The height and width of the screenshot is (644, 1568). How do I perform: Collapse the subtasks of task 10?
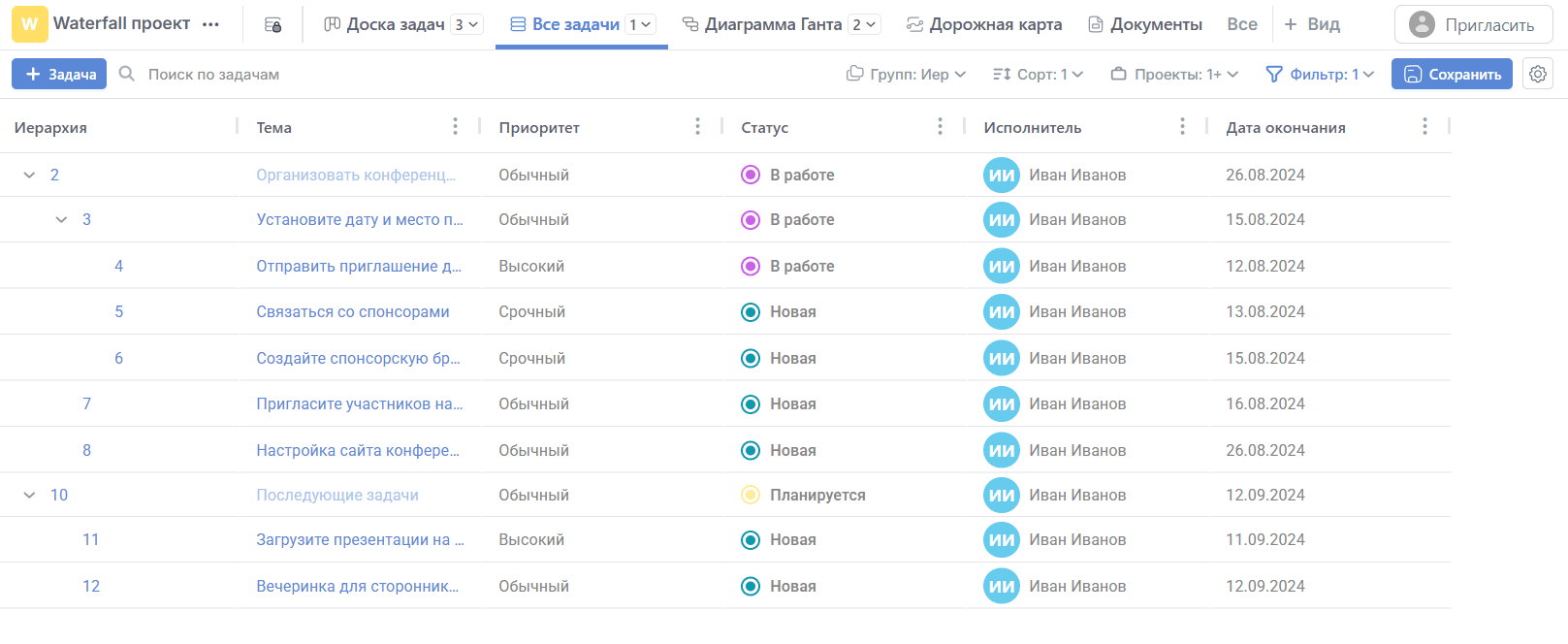pyautogui.click(x=29, y=496)
